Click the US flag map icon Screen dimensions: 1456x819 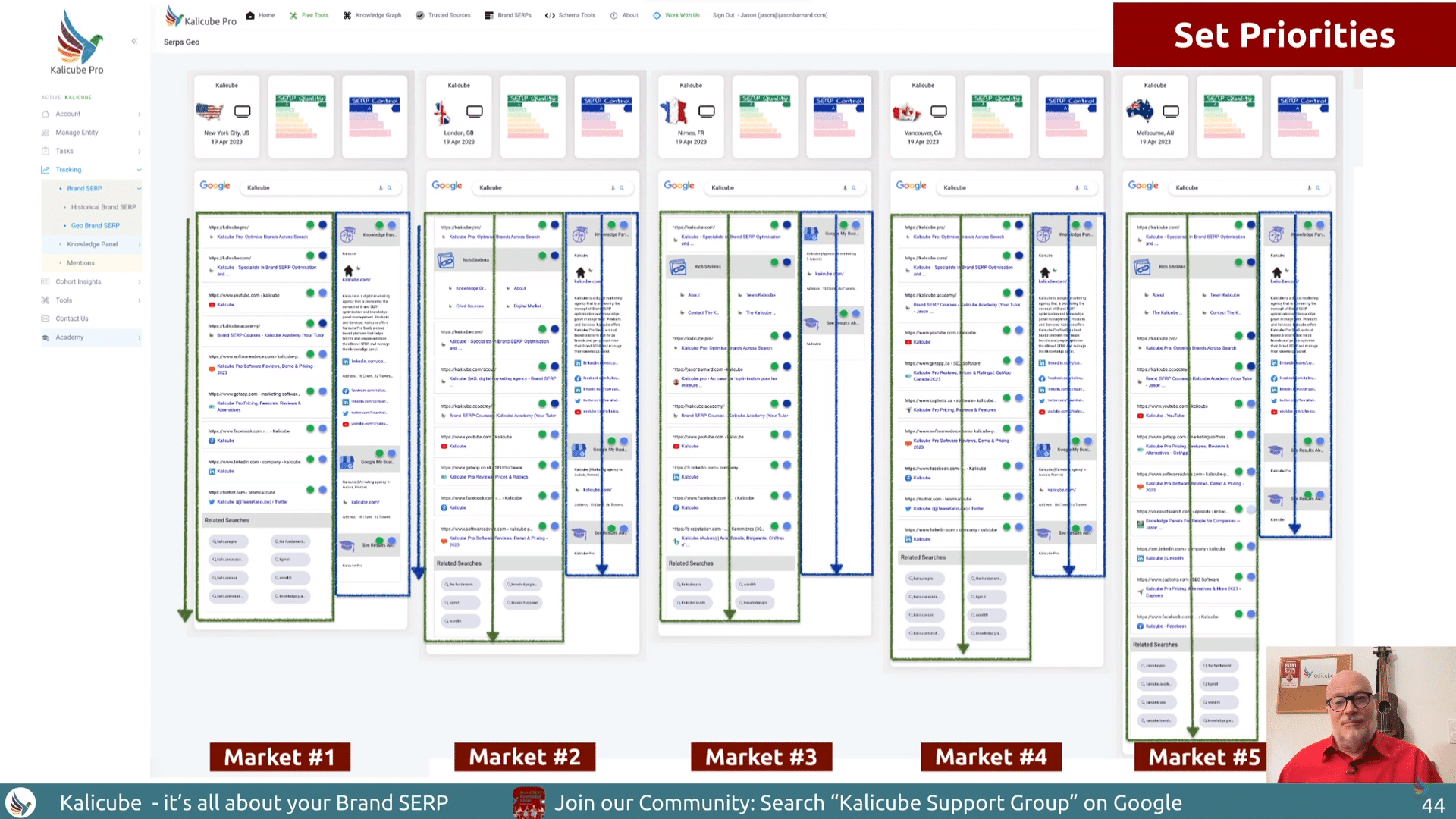pos(209,111)
